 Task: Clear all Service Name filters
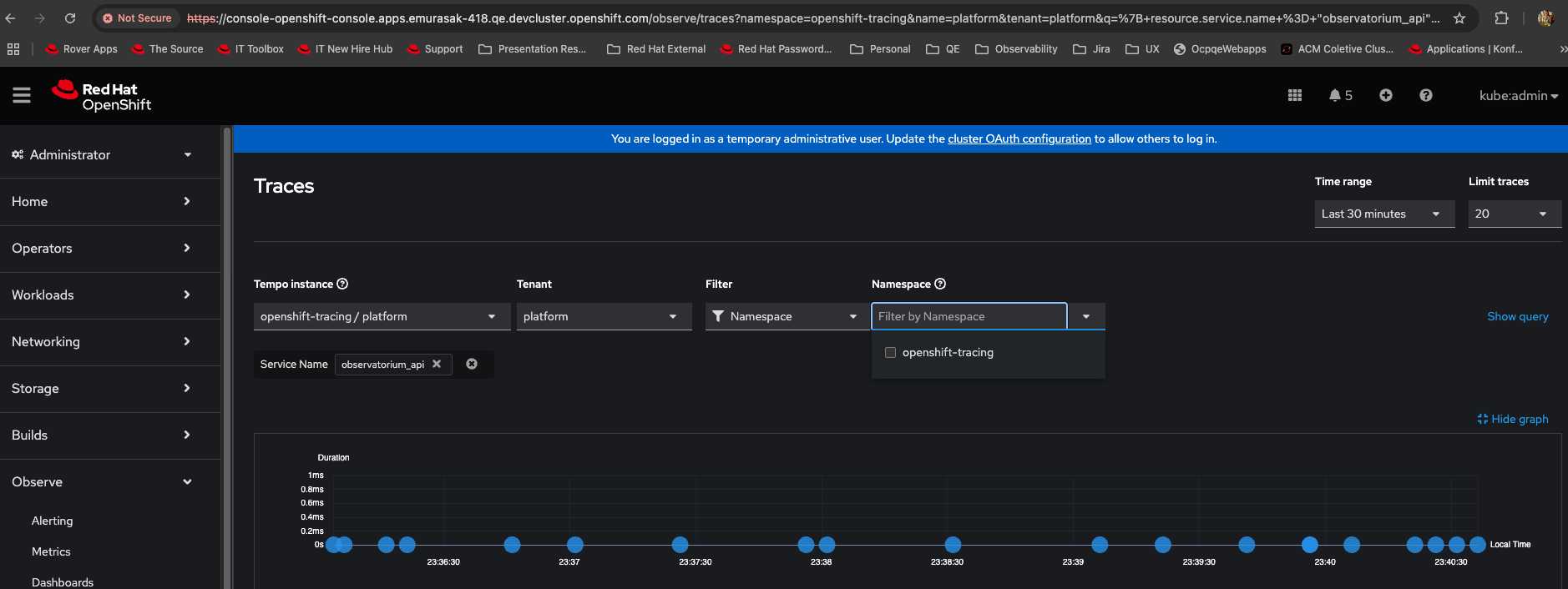coord(472,365)
